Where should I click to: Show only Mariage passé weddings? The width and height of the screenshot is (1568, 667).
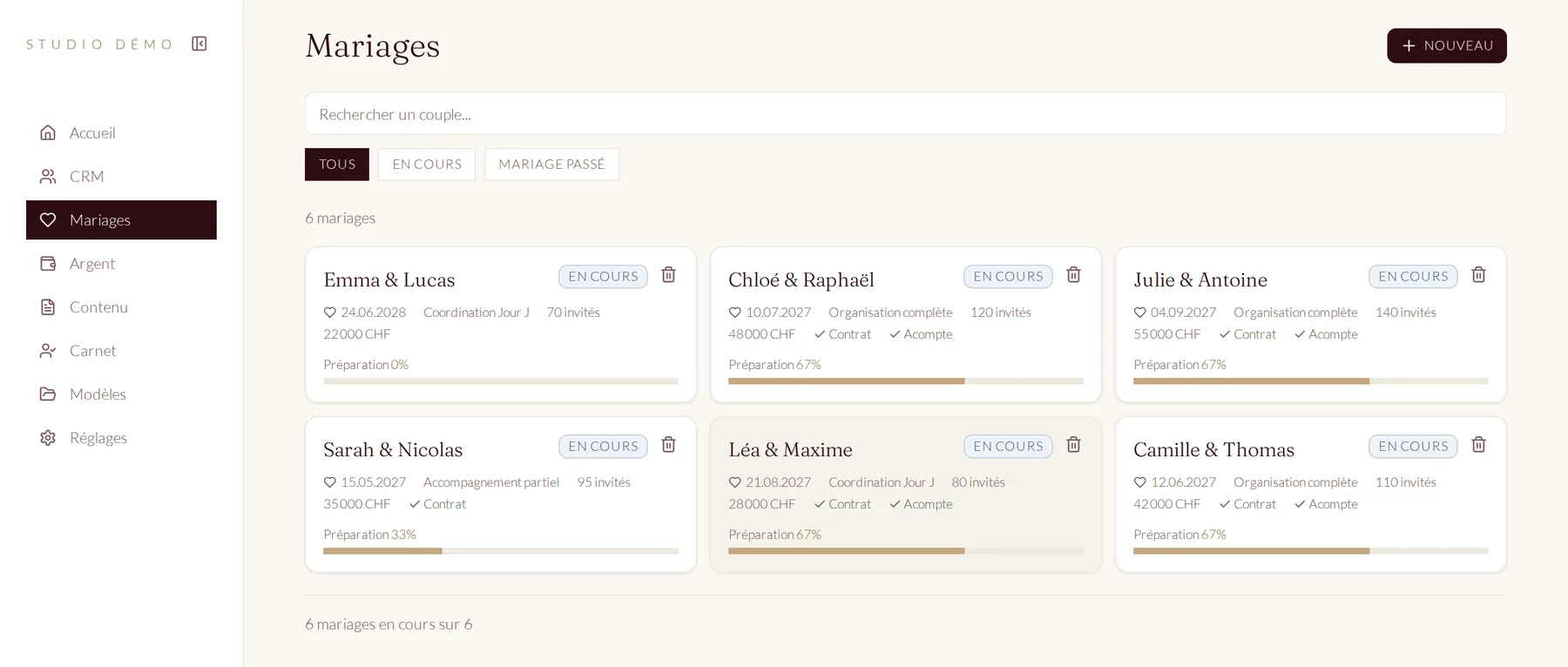tap(551, 165)
